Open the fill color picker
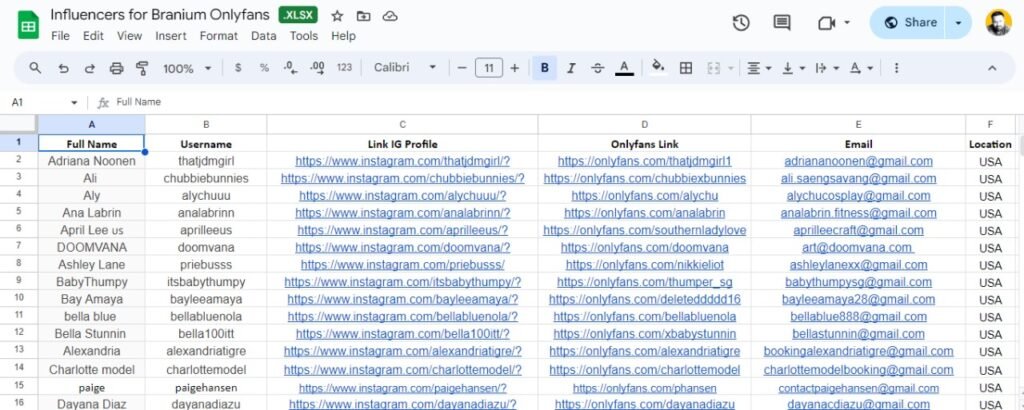 click(x=658, y=68)
